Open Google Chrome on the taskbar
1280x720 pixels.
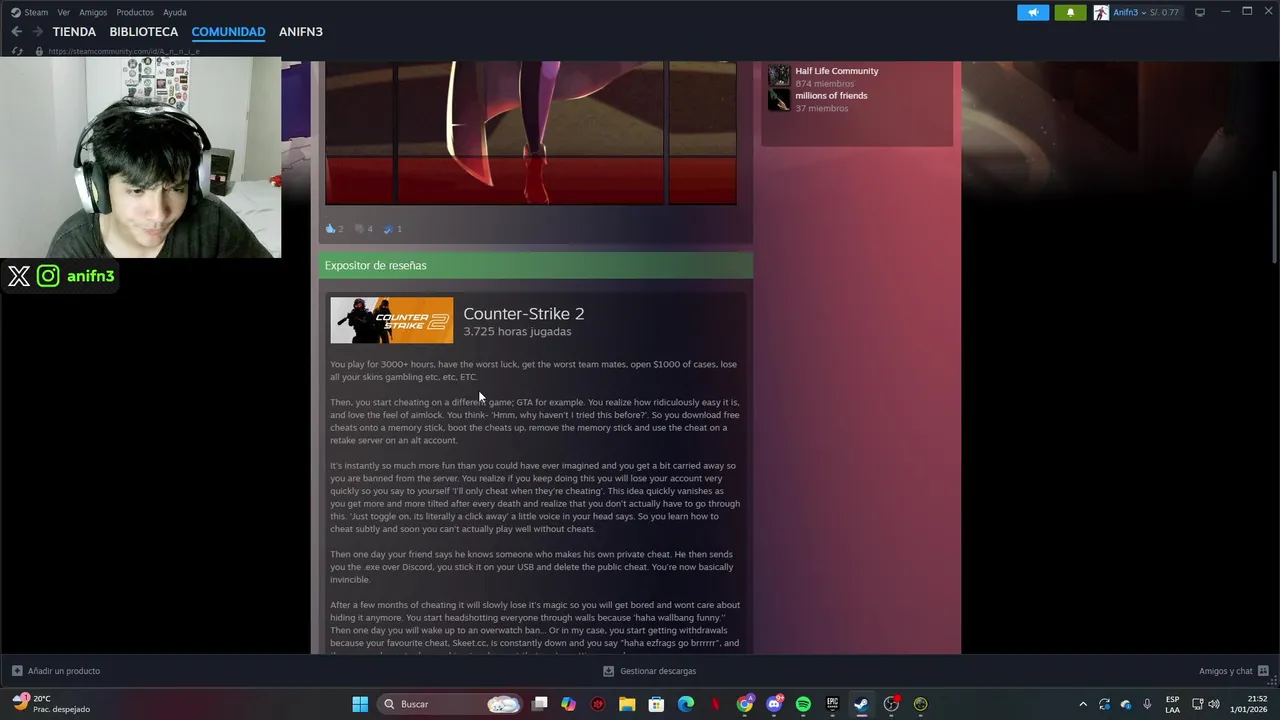tap(745, 704)
